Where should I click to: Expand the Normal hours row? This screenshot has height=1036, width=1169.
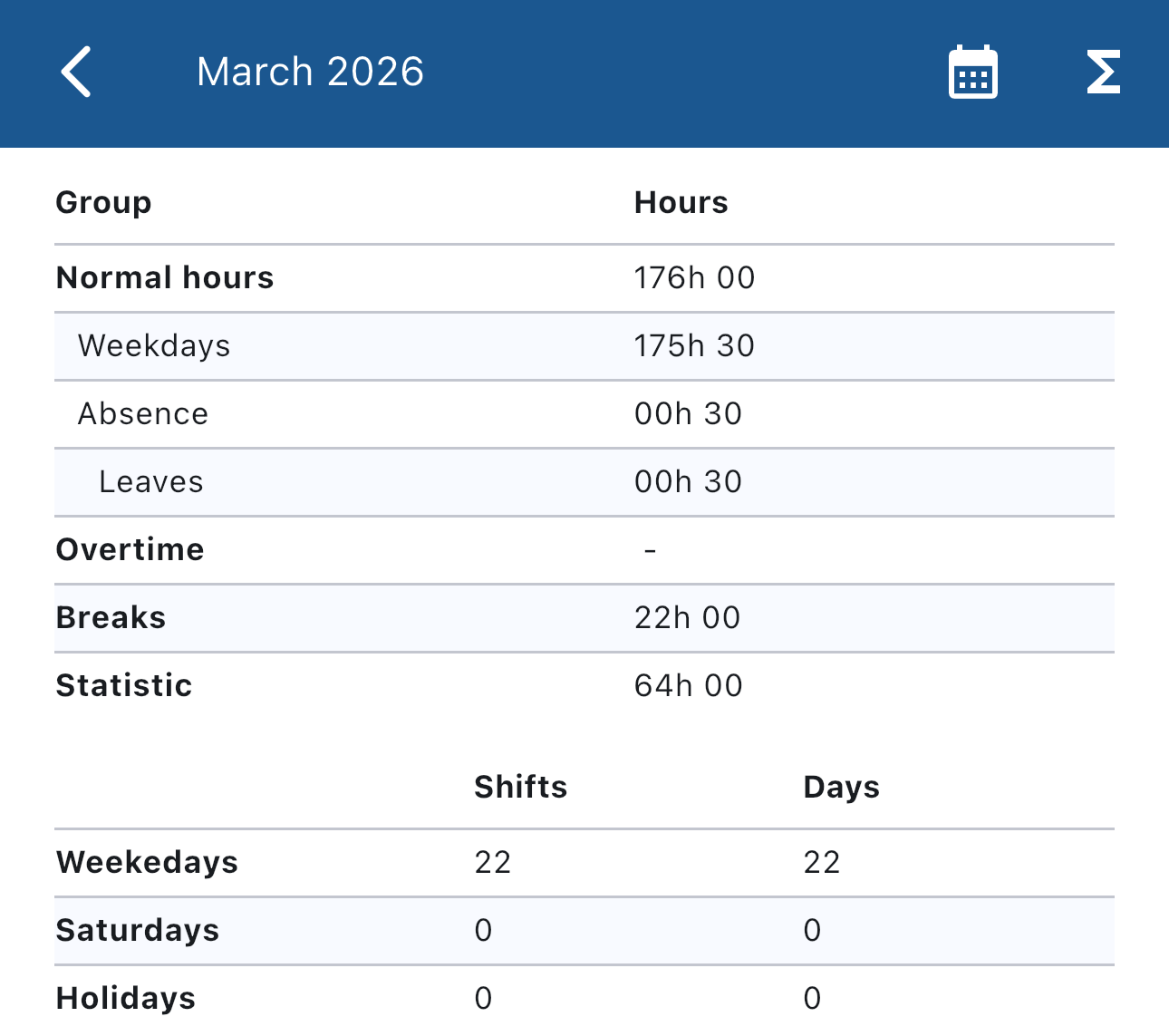(165, 277)
